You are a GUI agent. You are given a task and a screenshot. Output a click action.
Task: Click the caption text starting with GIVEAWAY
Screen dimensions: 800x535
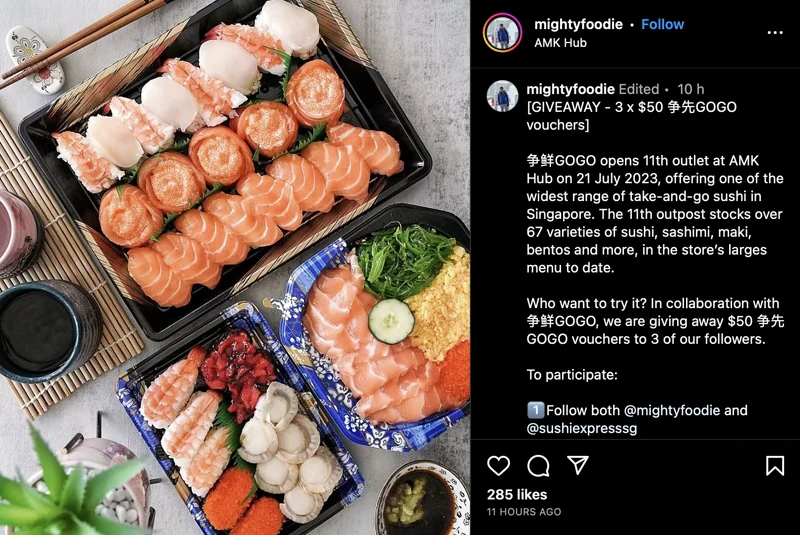point(632,116)
